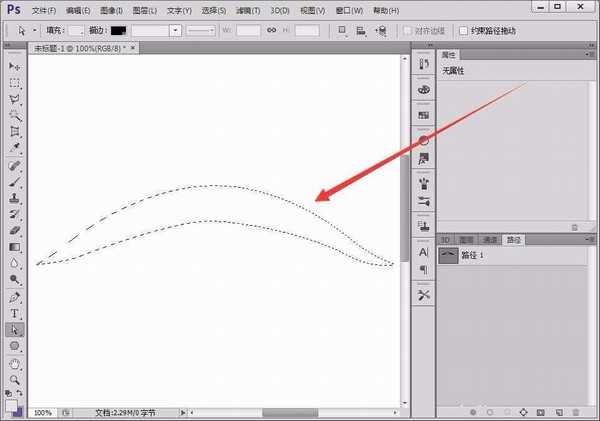Select the Eyedropper tool
Viewport: 600px width, 421px height.
coord(15,148)
